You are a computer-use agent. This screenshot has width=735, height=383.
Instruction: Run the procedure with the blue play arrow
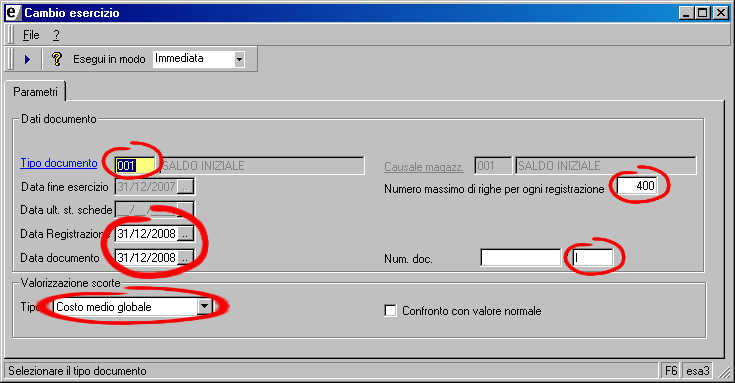[x=27, y=59]
